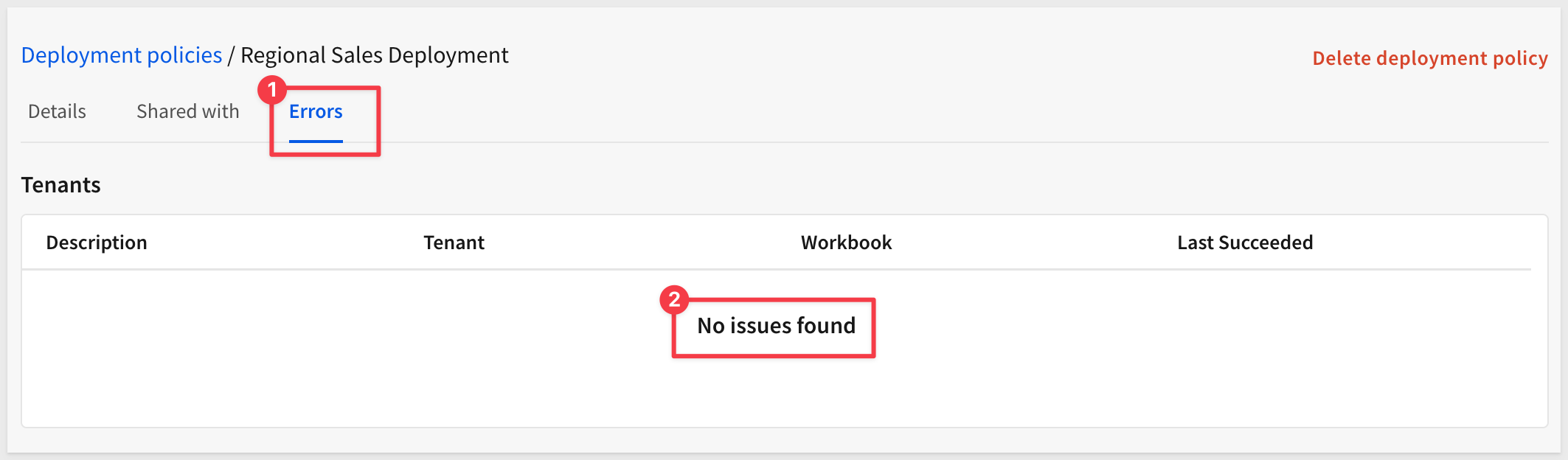Click the Tenants section heading
Viewport: 1568px width, 460px height.
[61, 185]
